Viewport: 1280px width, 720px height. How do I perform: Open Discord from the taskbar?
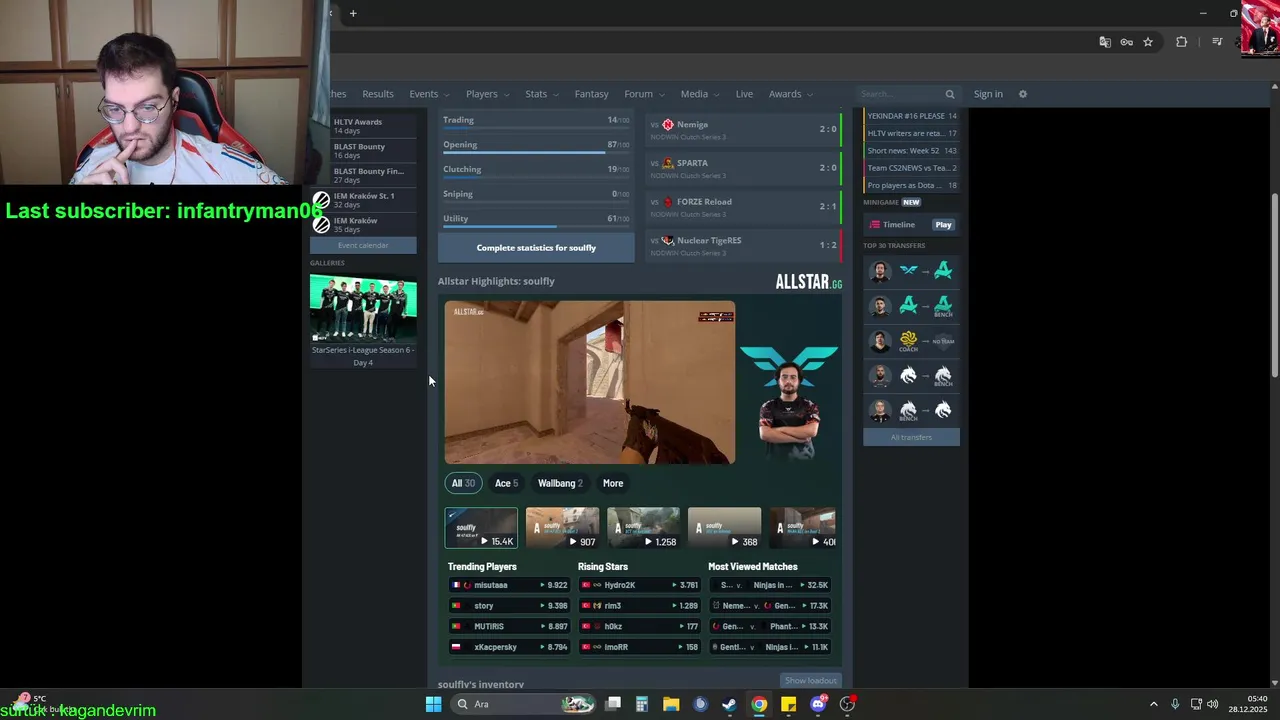click(818, 704)
